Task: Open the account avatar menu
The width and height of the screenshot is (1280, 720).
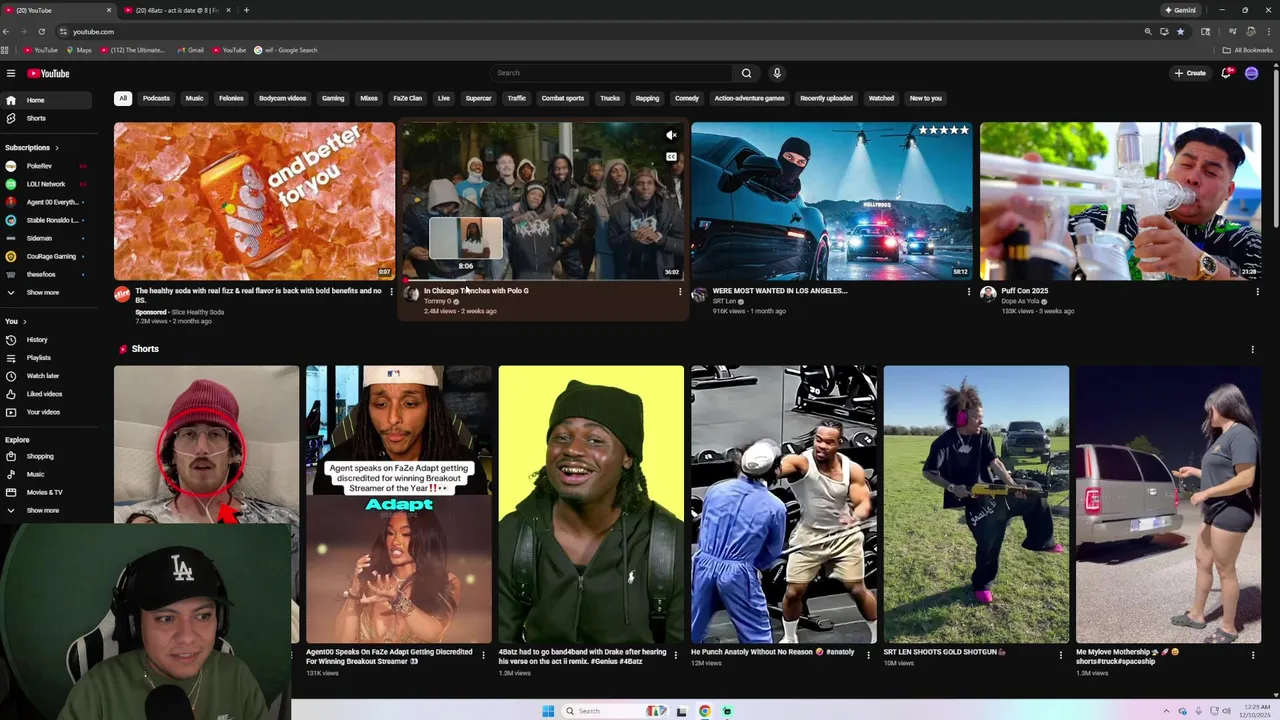Action: pyautogui.click(x=1251, y=73)
